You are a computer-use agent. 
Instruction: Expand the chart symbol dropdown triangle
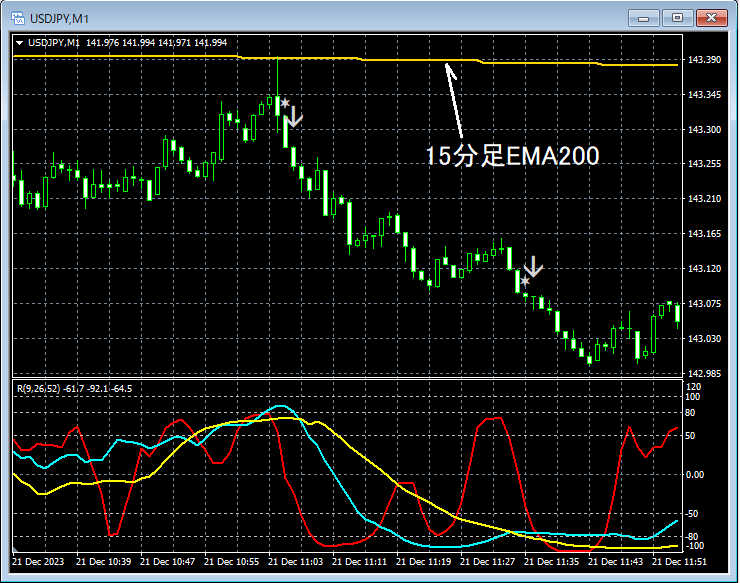19,43
